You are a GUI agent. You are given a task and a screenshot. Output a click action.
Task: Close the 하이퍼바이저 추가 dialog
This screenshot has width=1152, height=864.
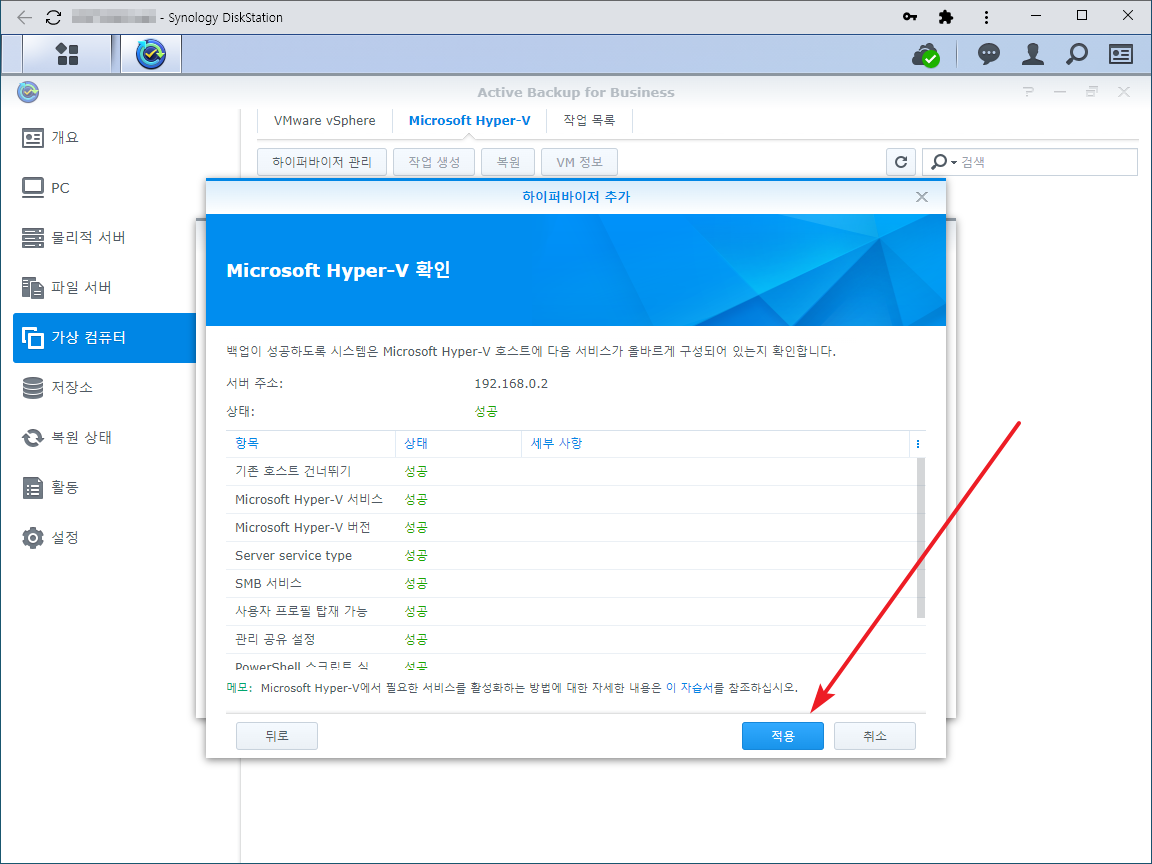(x=922, y=197)
